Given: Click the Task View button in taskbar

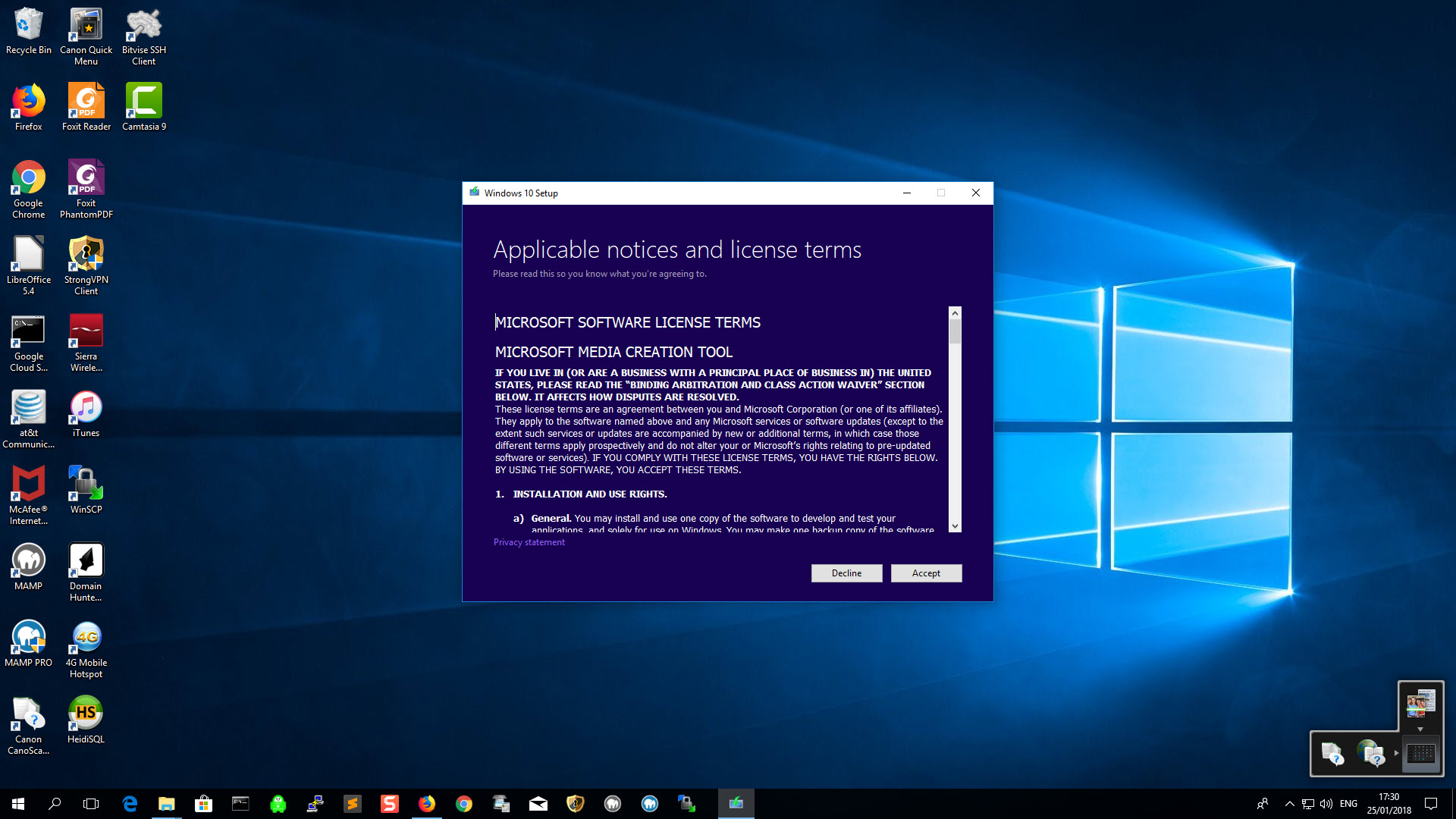Looking at the screenshot, I should (91, 803).
